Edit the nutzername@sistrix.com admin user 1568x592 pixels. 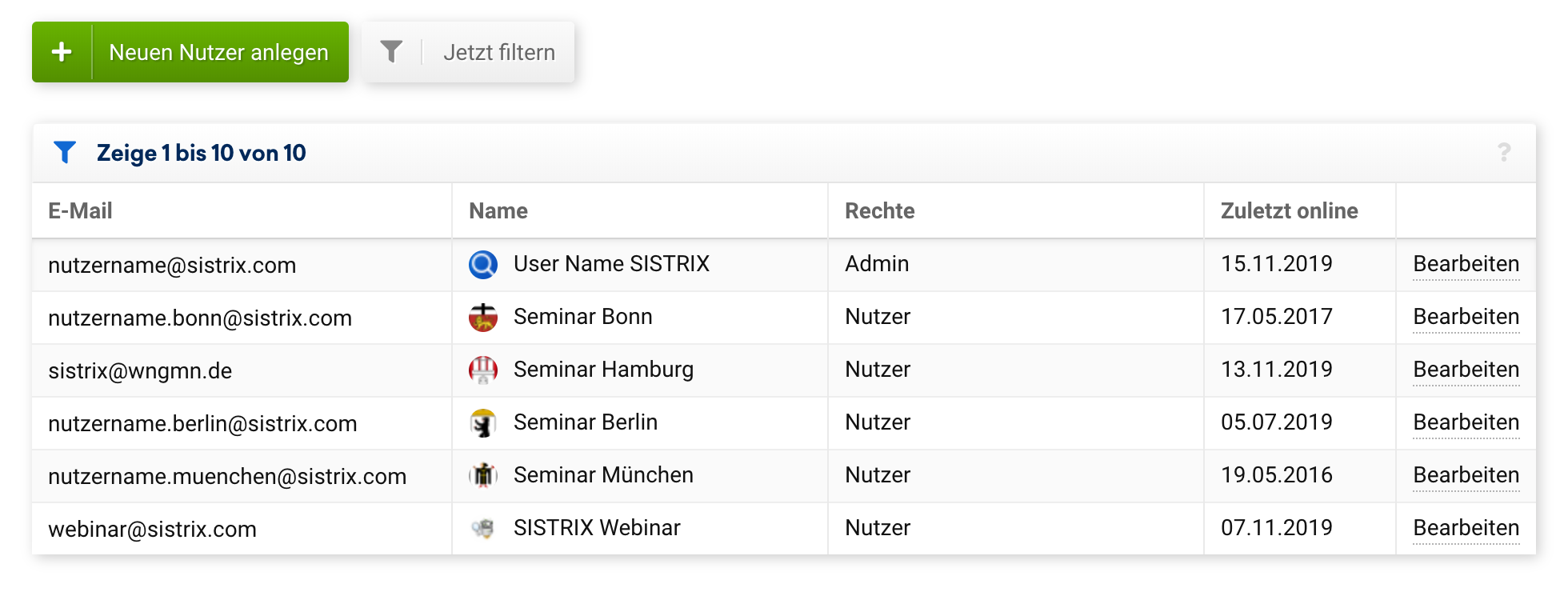tap(1466, 264)
